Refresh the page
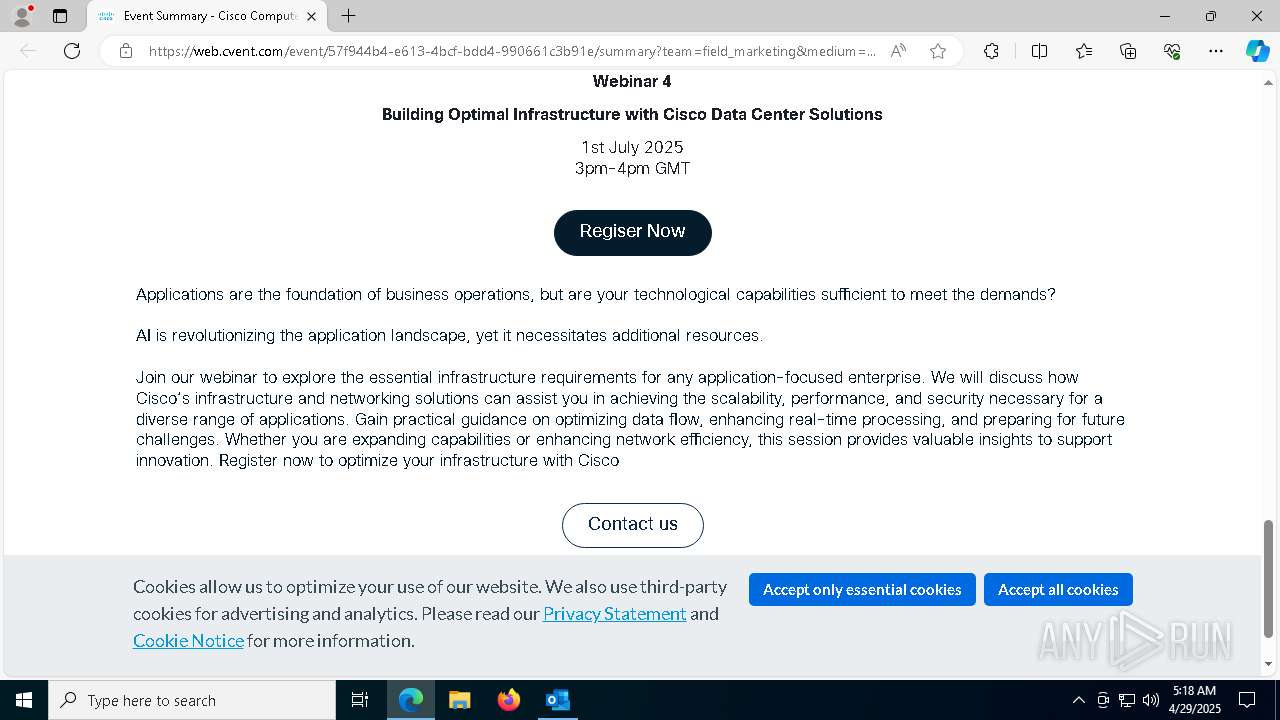This screenshot has height=720, width=1280. pyautogui.click(x=72, y=51)
